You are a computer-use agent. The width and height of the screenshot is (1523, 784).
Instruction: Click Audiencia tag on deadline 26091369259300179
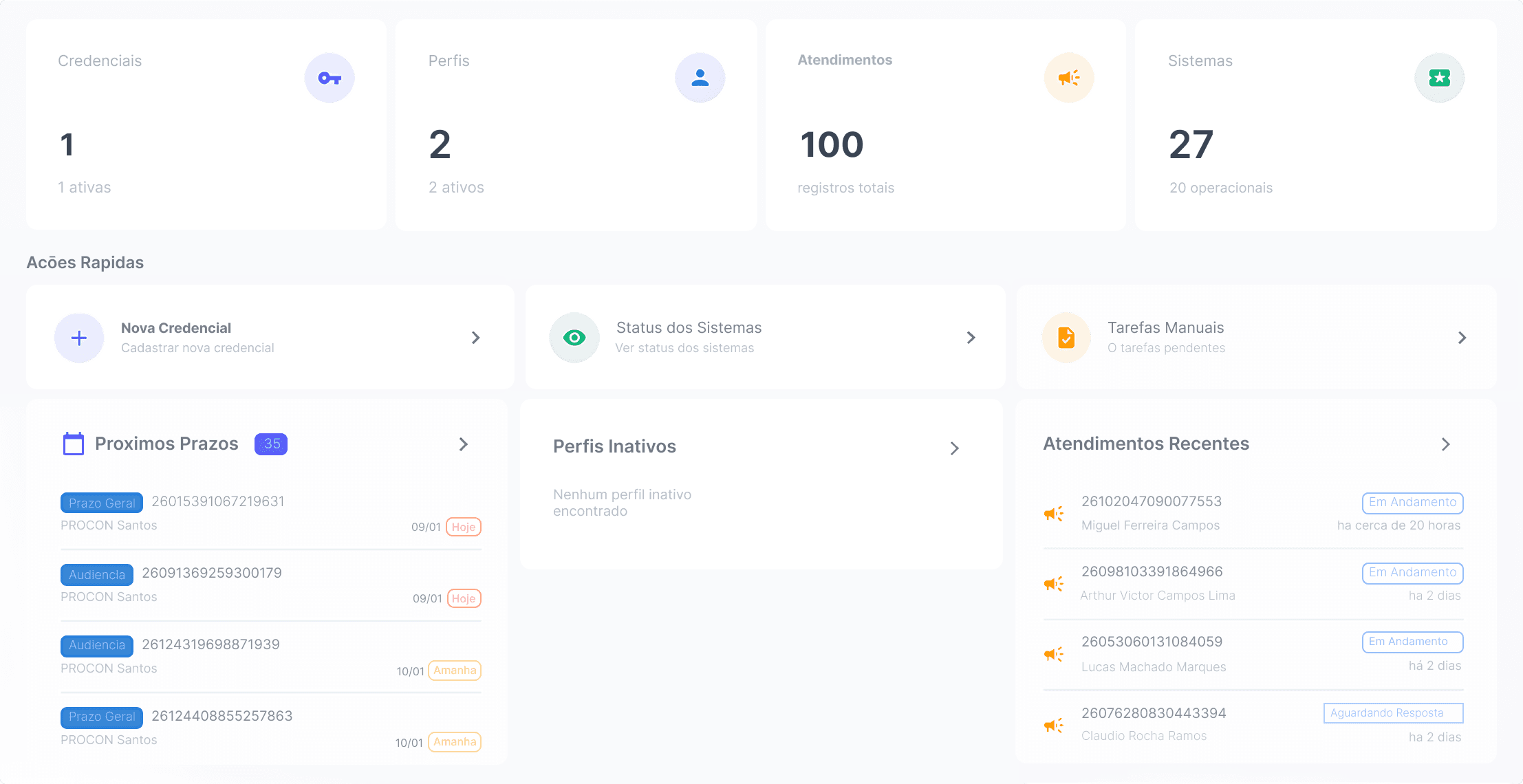coord(97,575)
